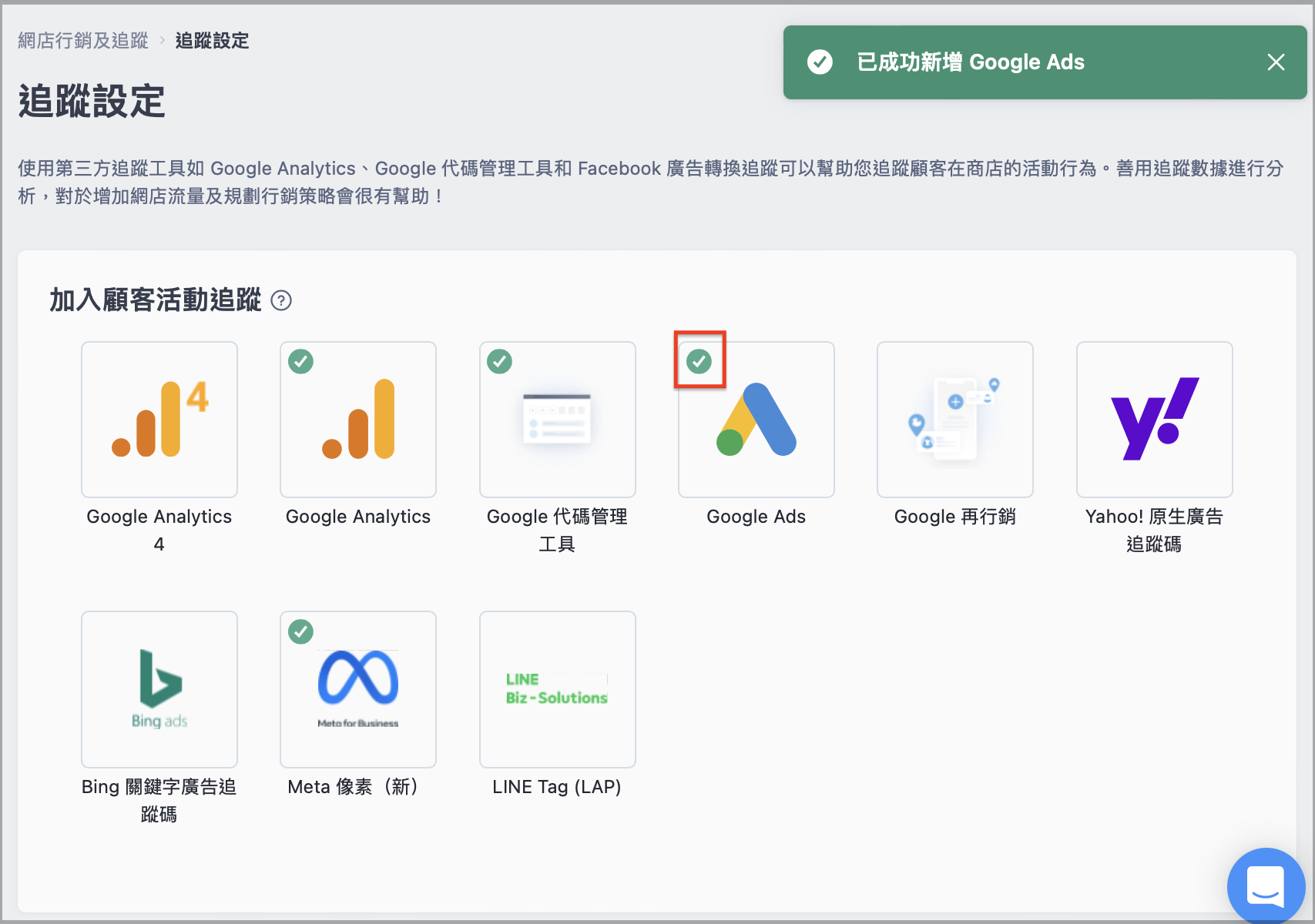Image resolution: width=1315 pixels, height=924 pixels.
Task: Click the green checkmark on Google 代碼管理工具 card
Action: pyautogui.click(x=500, y=361)
